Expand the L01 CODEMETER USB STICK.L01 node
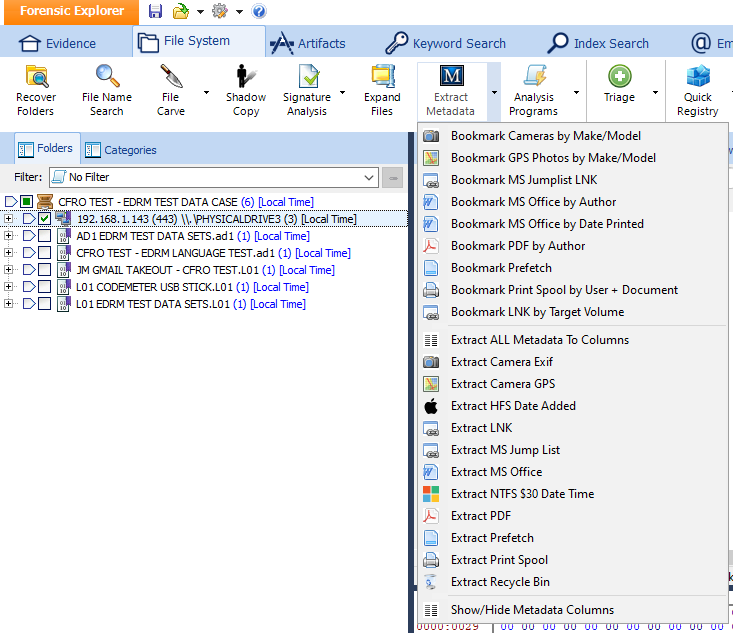The image size is (733, 633). (x=9, y=287)
